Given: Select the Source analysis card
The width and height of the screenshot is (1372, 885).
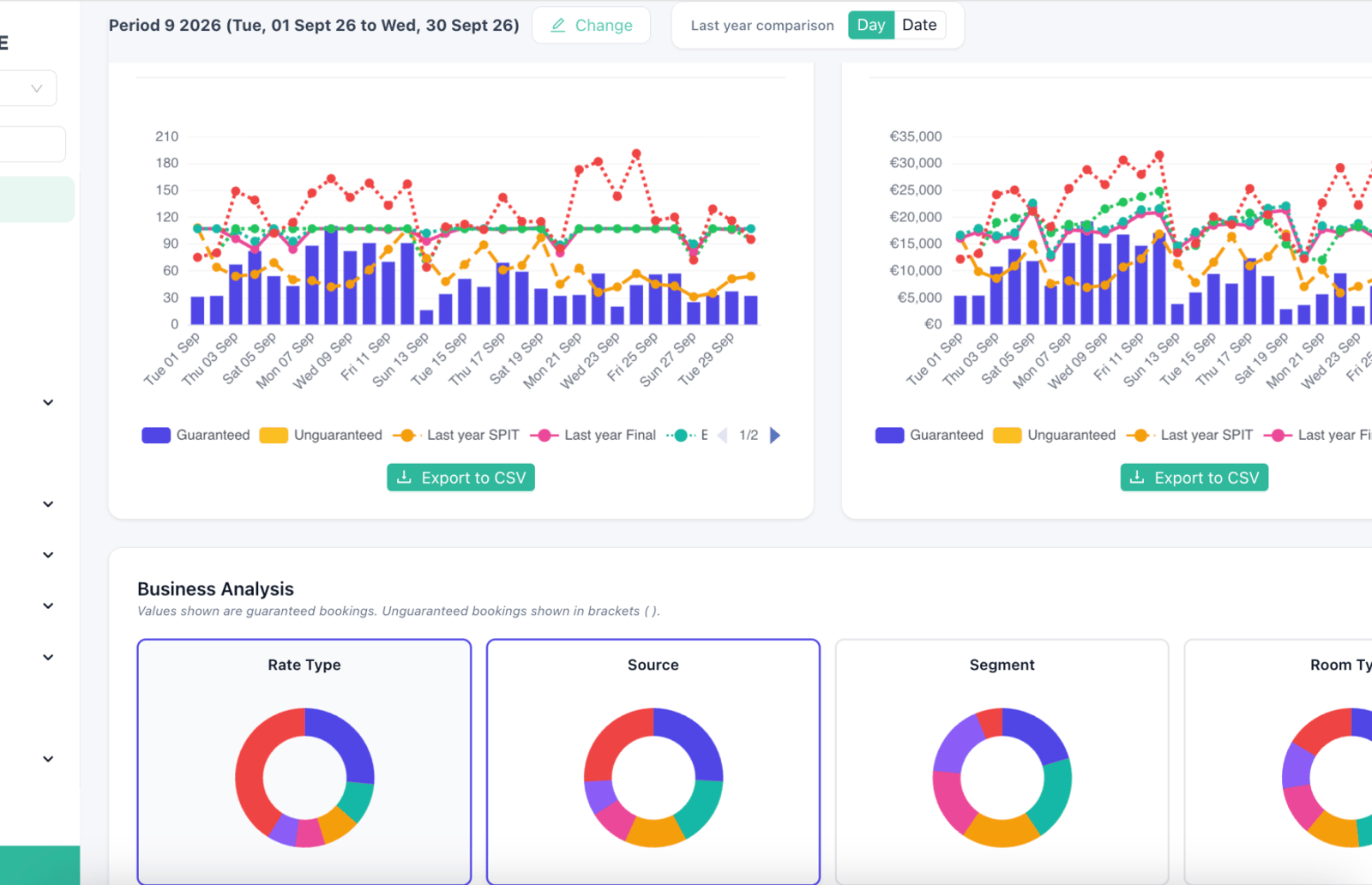Looking at the screenshot, I should [x=653, y=762].
